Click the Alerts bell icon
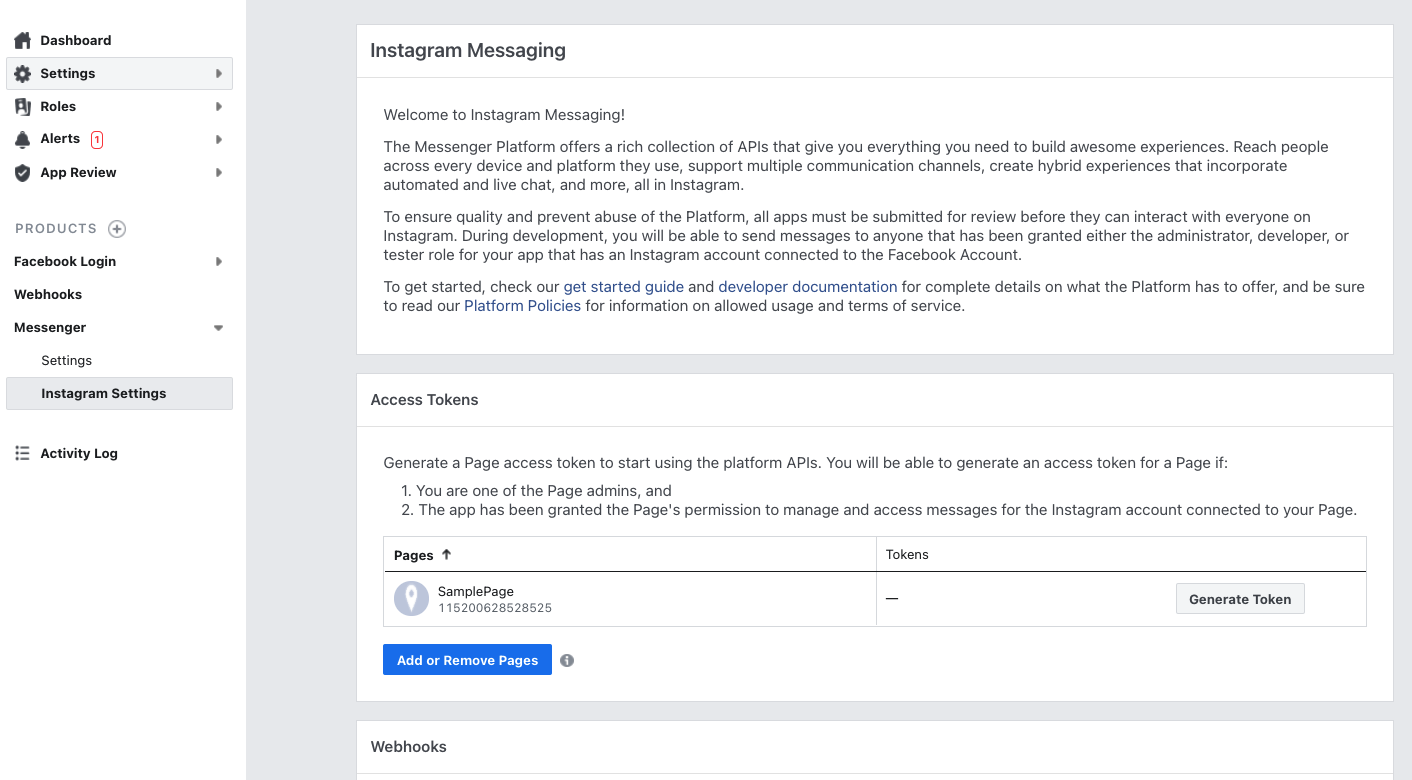Image resolution: width=1412 pixels, height=780 pixels. (x=22, y=140)
